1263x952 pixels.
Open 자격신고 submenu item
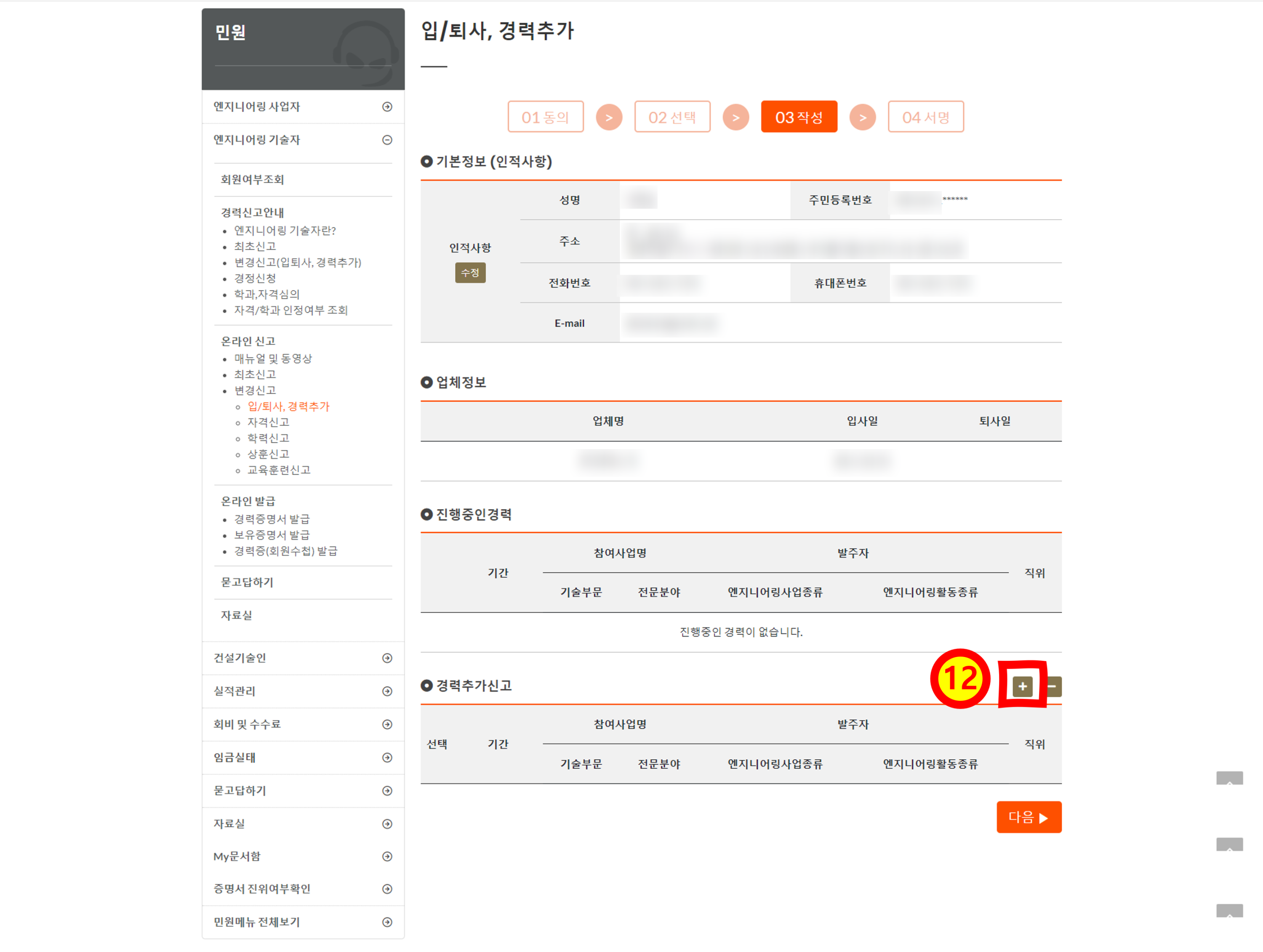click(268, 423)
